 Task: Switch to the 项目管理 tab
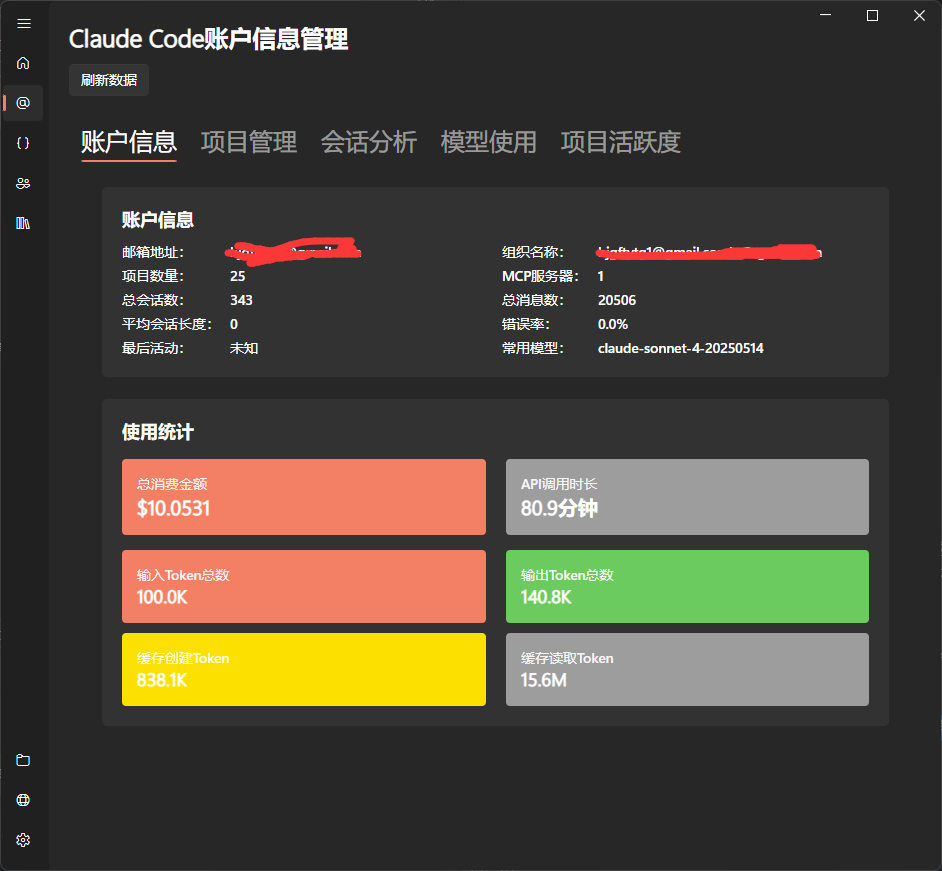[x=249, y=142]
